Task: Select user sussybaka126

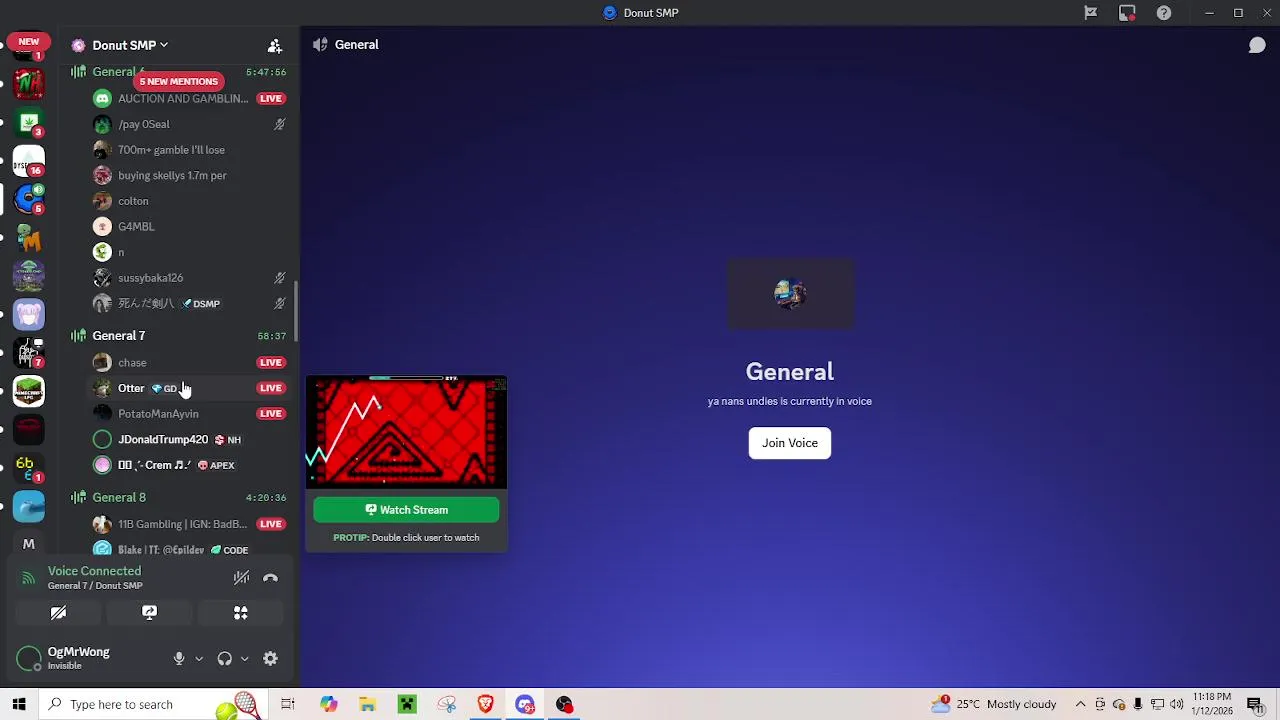Action: click(x=150, y=278)
